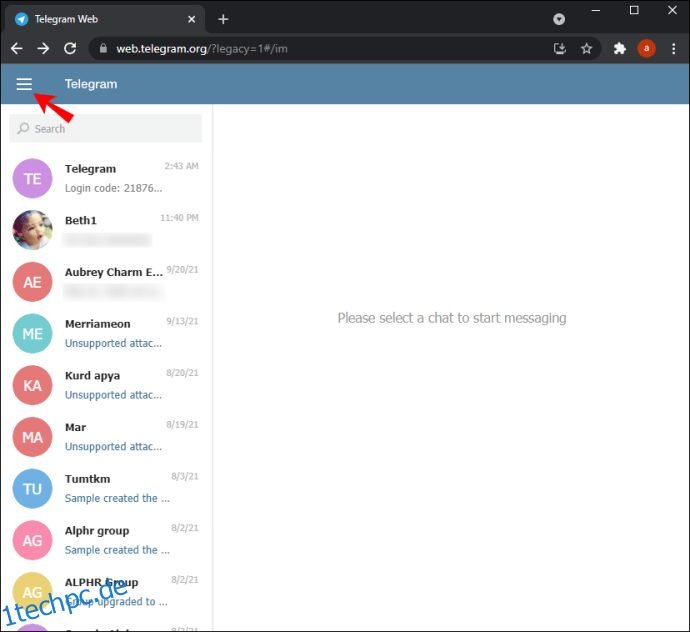690x632 pixels.
Task: Click the Telegram header title
Action: pos(91,84)
